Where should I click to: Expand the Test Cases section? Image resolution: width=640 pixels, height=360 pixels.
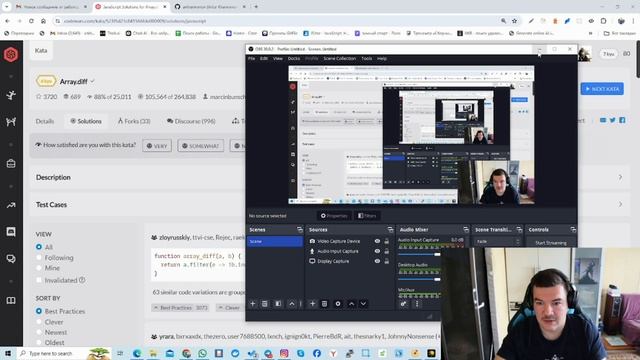pyautogui.click(x=620, y=204)
